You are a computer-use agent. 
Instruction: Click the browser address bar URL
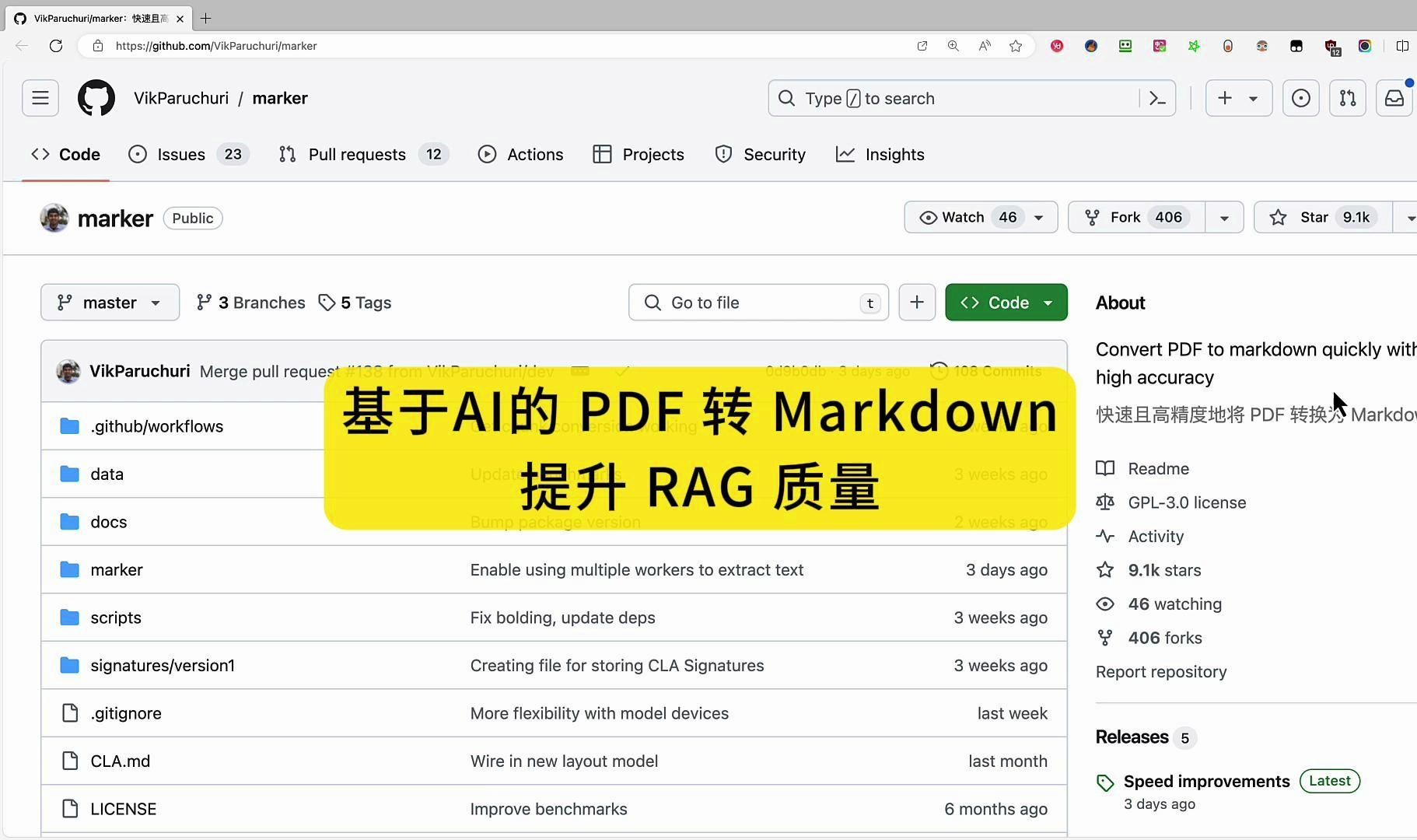pyautogui.click(x=216, y=46)
